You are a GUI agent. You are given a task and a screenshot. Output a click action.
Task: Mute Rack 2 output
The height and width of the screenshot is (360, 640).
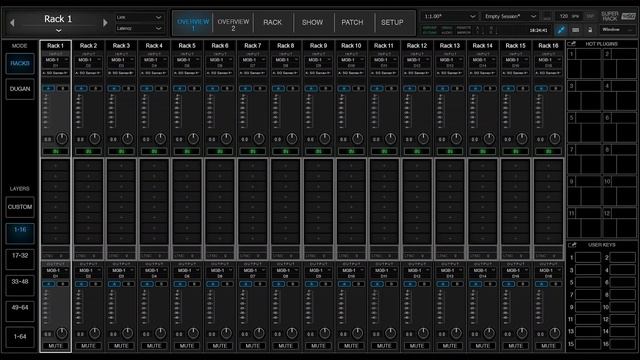(x=89, y=346)
